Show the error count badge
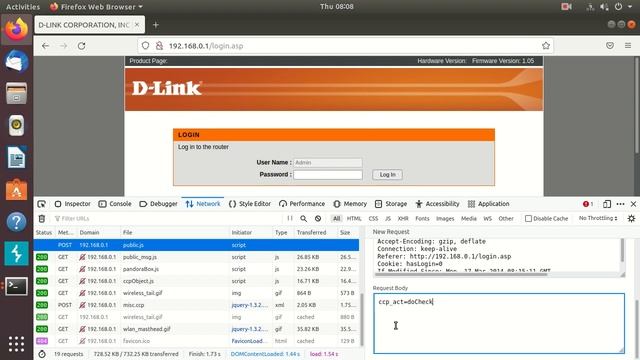Screen dimensions: 640x360 tap(588, 204)
